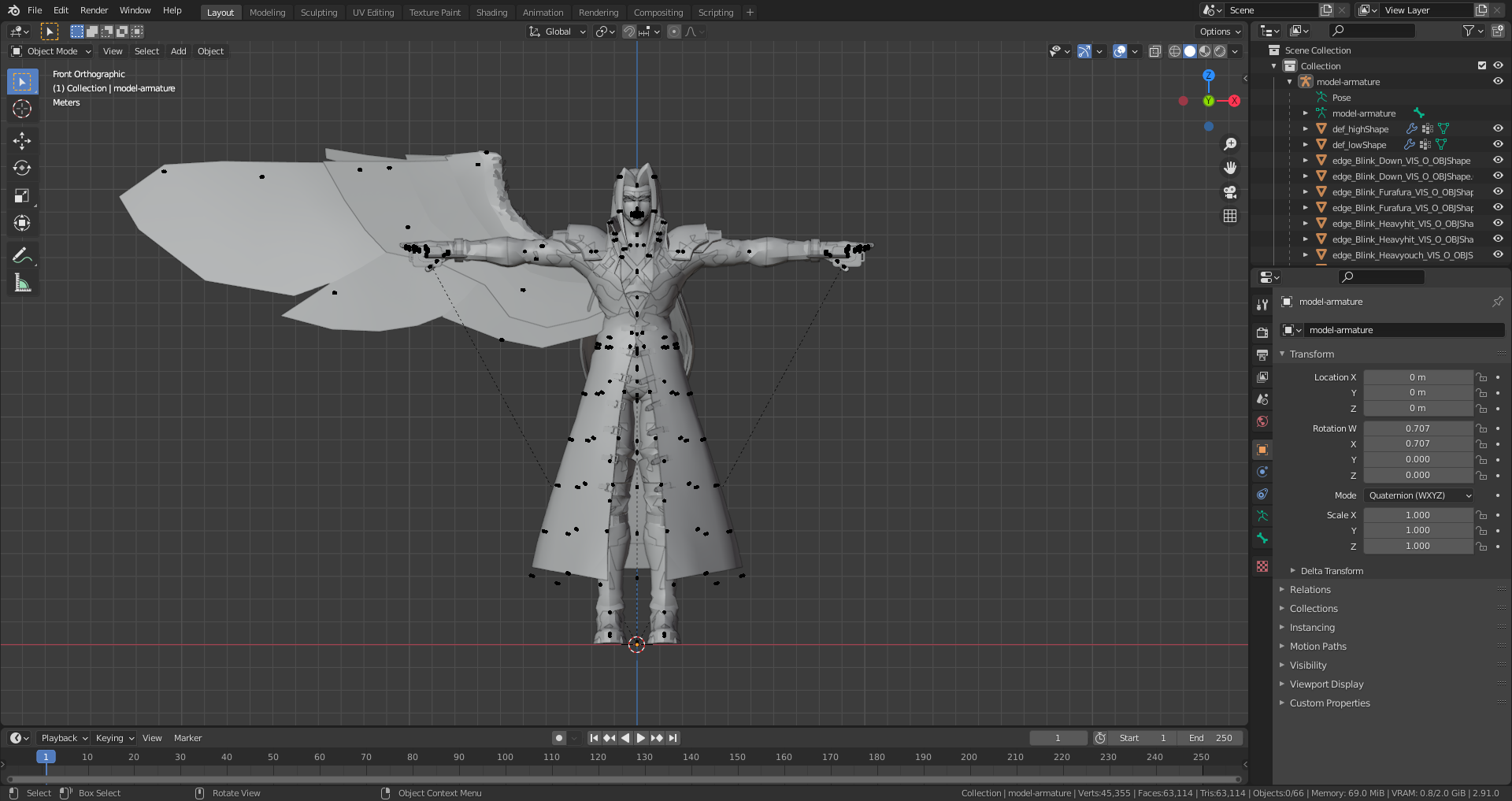This screenshot has height=801, width=1512.
Task: Open the File menu
Action: pyautogui.click(x=35, y=10)
